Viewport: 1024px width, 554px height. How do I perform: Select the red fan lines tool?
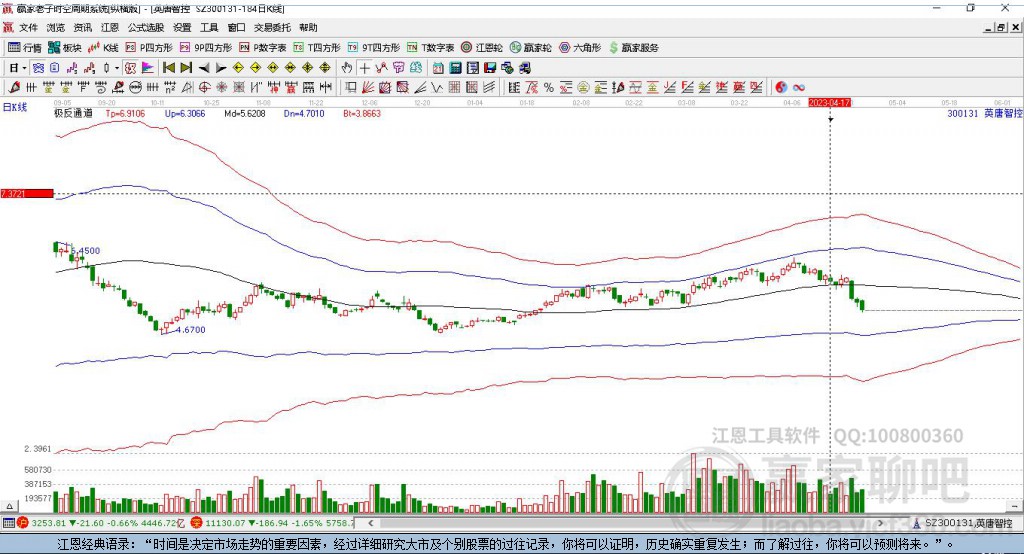click(367, 87)
